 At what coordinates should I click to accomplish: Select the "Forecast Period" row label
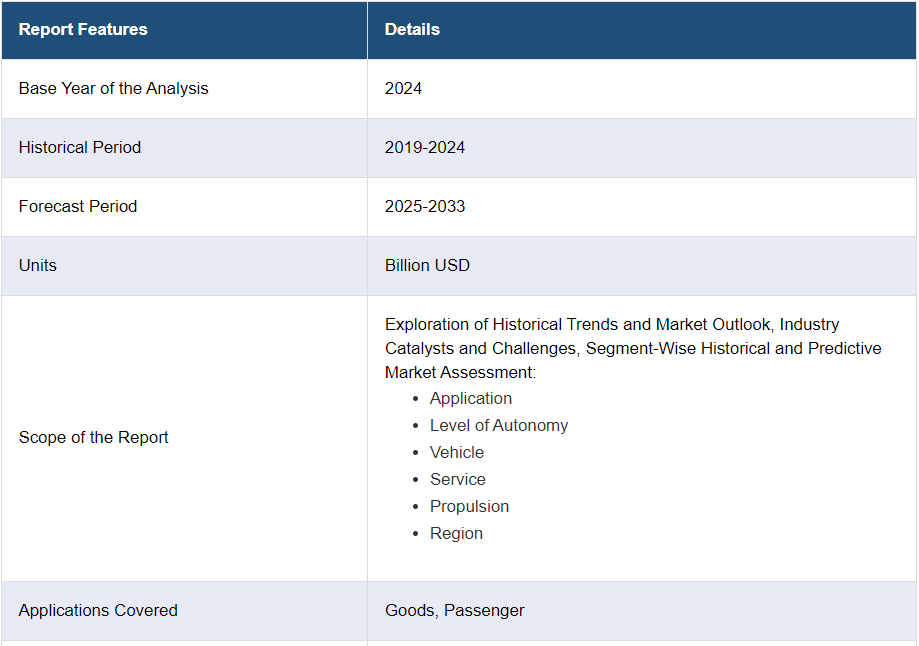(78, 207)
